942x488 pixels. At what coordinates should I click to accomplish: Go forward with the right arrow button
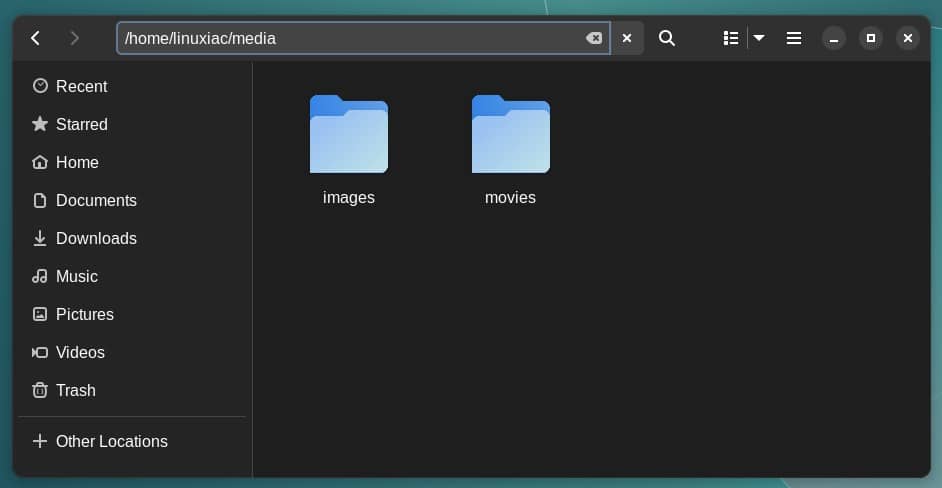(74, 38)
